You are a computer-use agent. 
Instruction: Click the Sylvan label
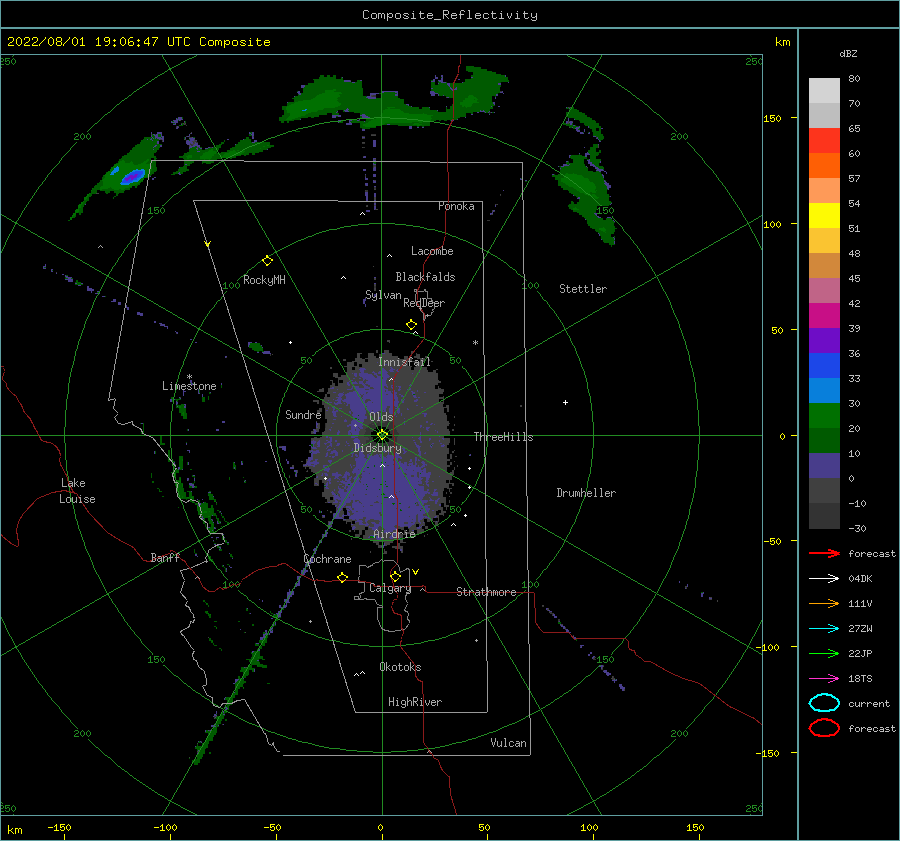383,295
